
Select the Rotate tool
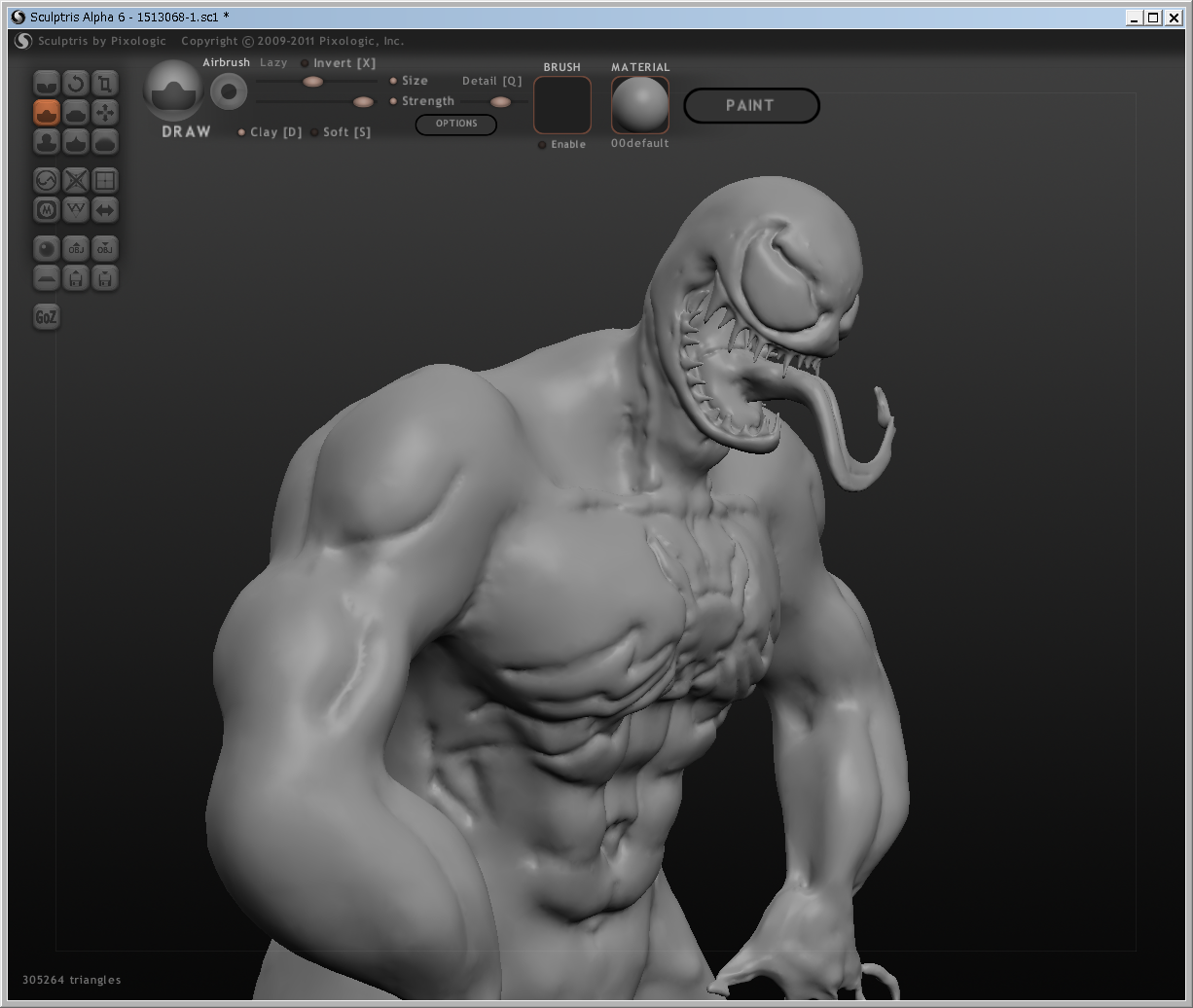tap(76, 84)
